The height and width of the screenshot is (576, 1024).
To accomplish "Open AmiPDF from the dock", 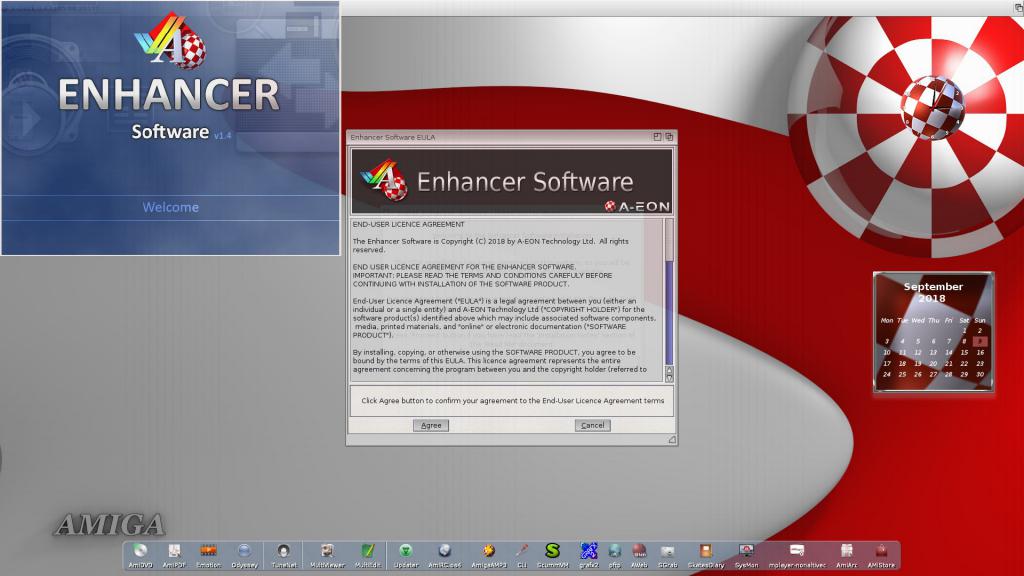I will 174,554.
